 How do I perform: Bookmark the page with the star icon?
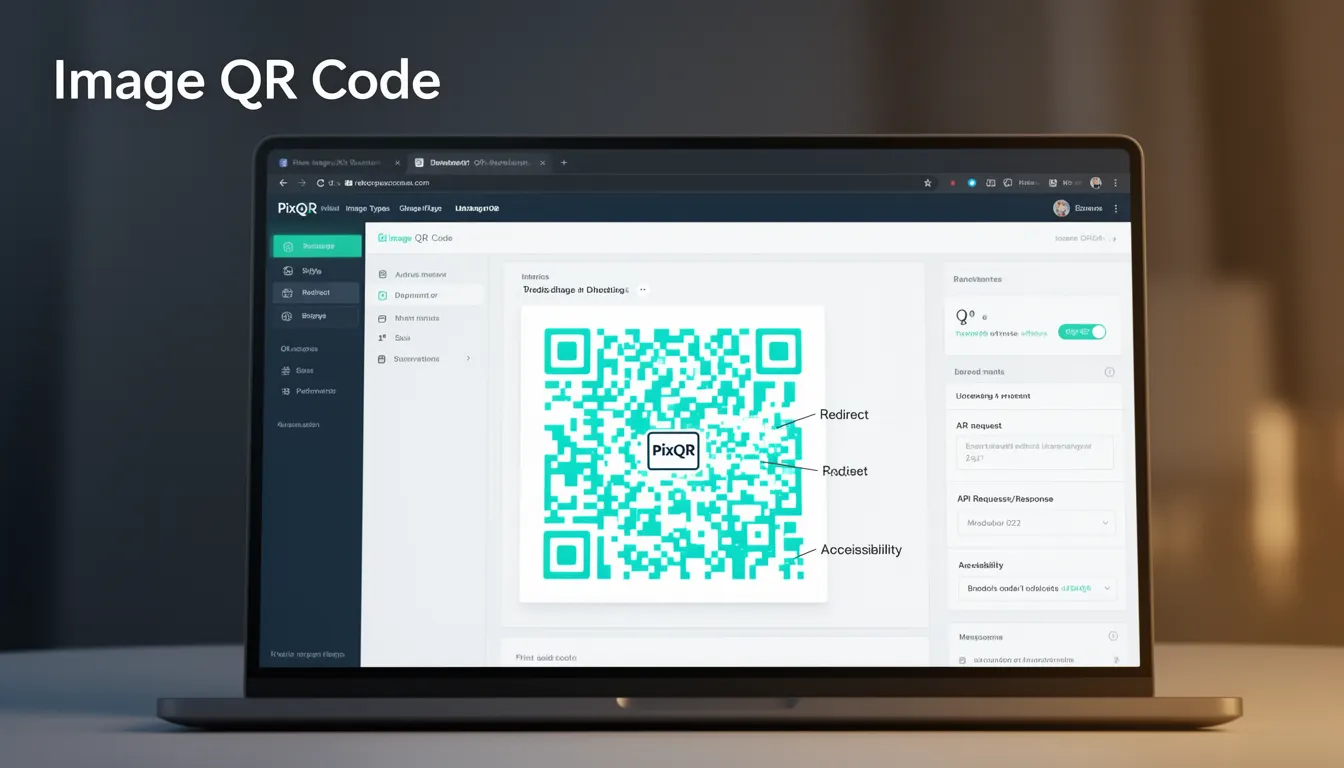[927, 183]
